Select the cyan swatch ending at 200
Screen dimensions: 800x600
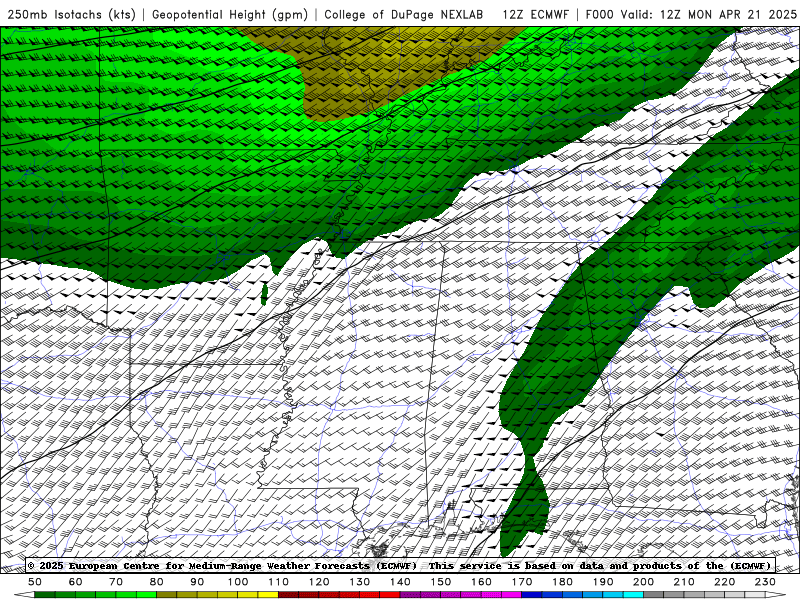coord(634,595)
